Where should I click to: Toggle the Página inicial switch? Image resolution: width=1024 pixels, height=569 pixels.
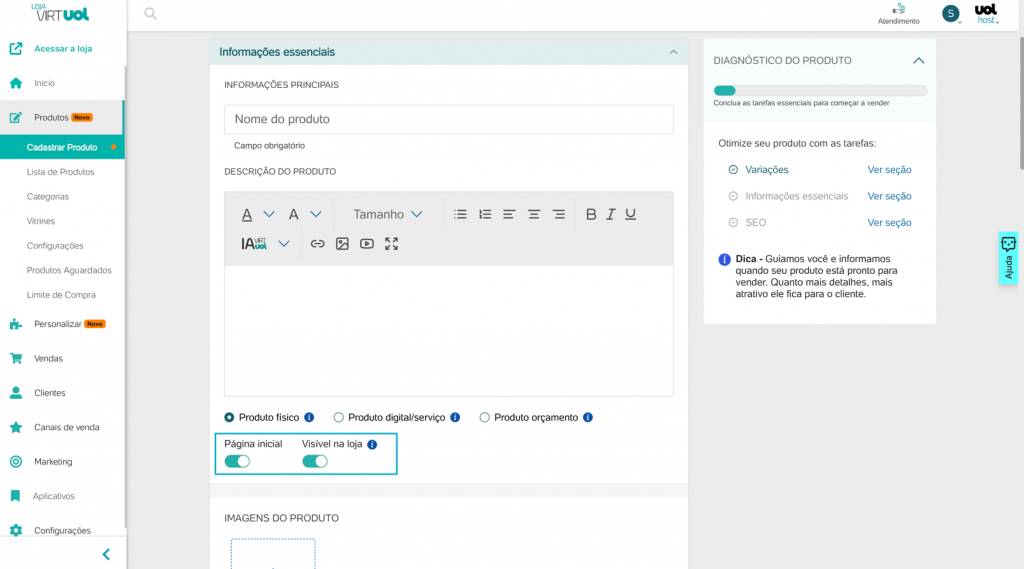(x=237, y=461)
